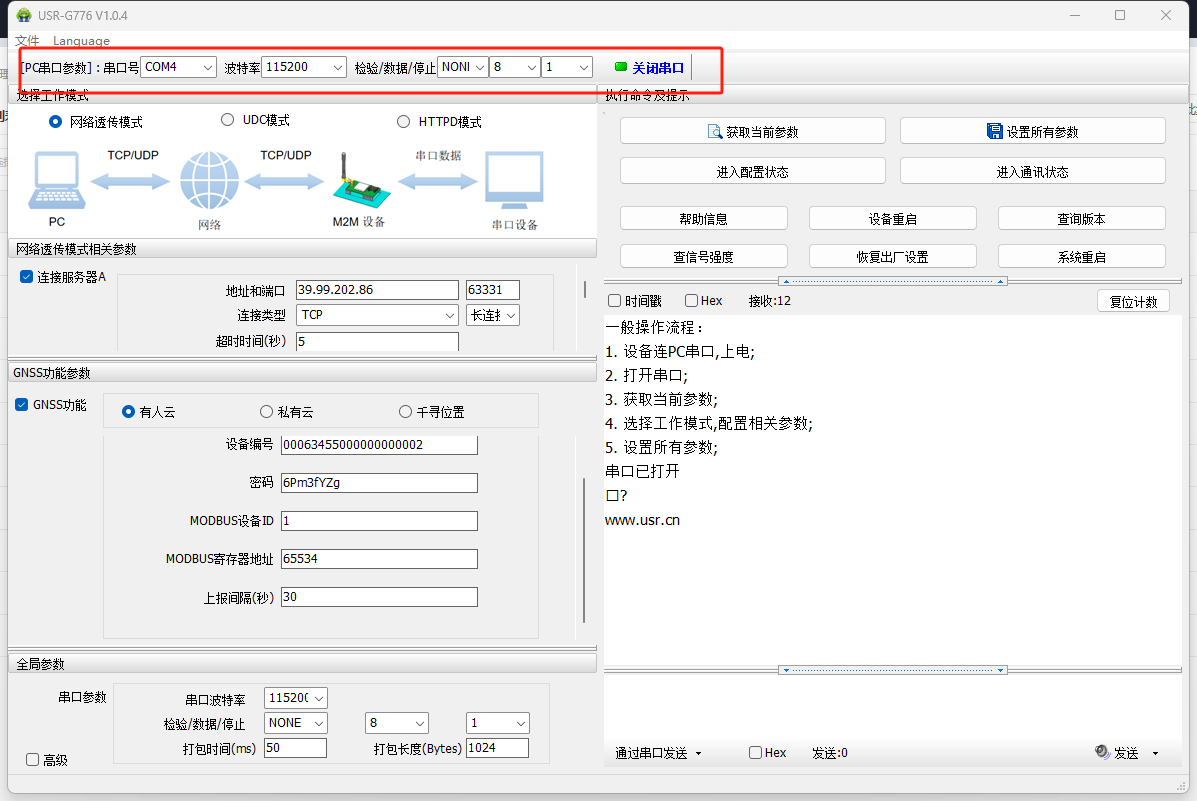Click the 发送 speaker send icon

[x=1102, y=752]
